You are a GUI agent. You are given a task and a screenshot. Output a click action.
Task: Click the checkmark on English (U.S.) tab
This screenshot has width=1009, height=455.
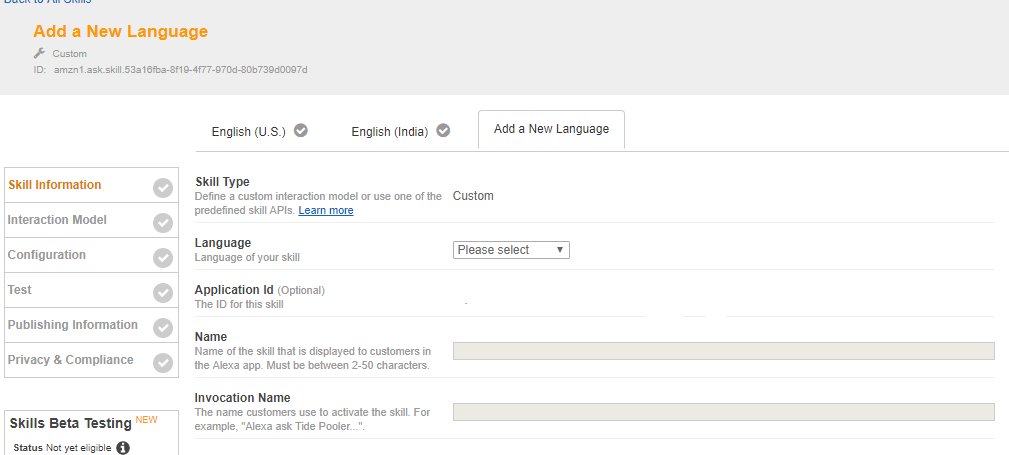click(x=301, y=131)
